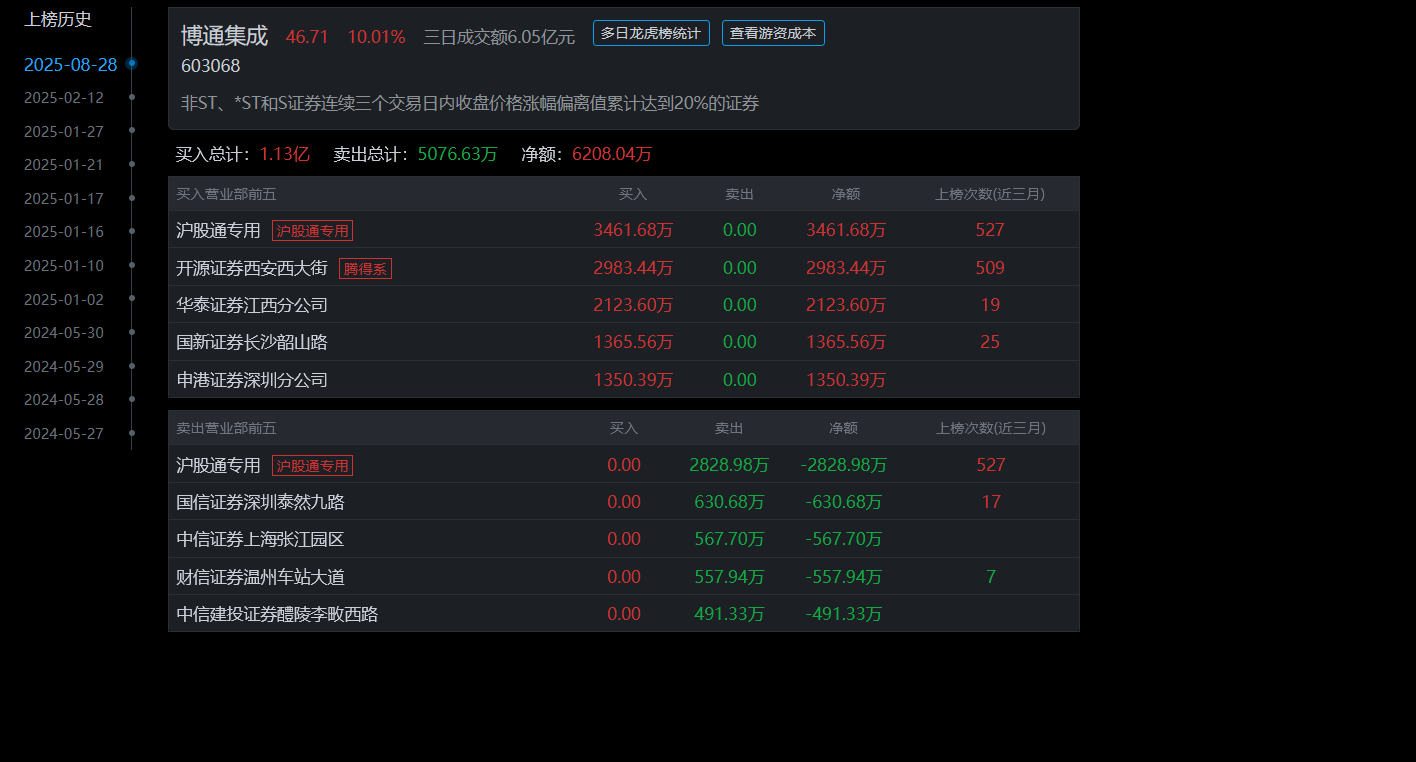Click change percentage 10.01%
Viewport: 1416px width, 762px height.
coord(376,37)
